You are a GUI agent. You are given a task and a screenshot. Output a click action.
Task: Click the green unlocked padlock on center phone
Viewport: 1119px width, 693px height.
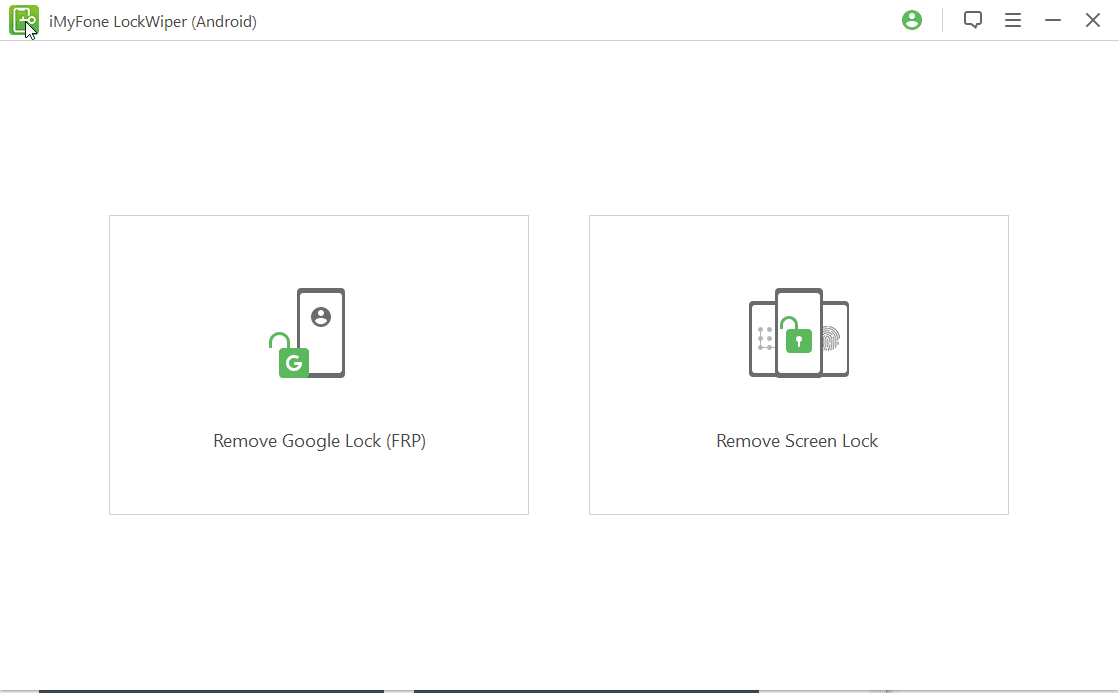tap(797, 338)
